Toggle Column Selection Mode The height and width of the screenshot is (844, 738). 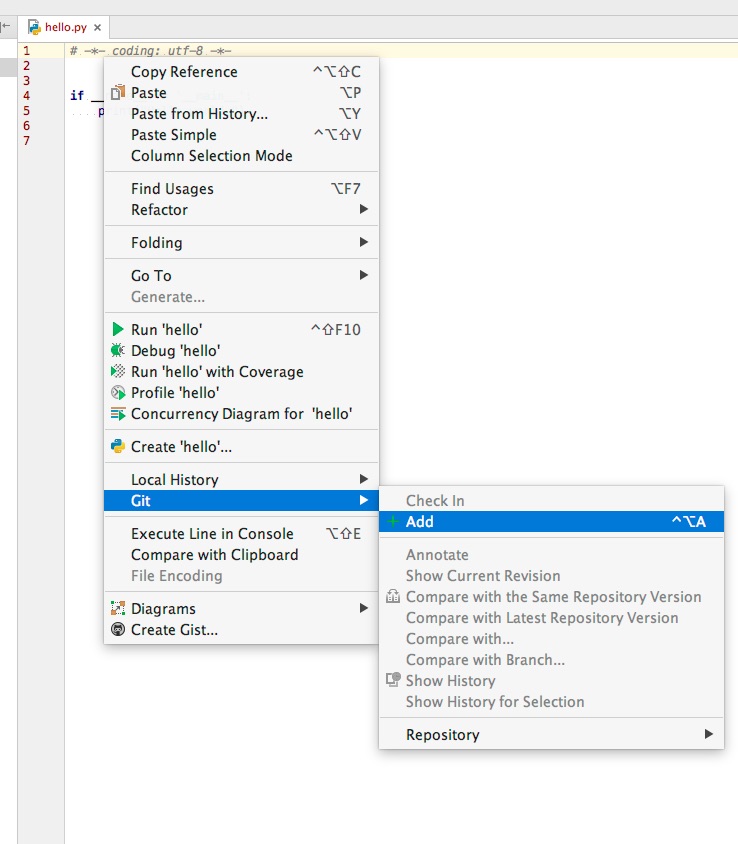pyautogui.click(x=241, y=156)
